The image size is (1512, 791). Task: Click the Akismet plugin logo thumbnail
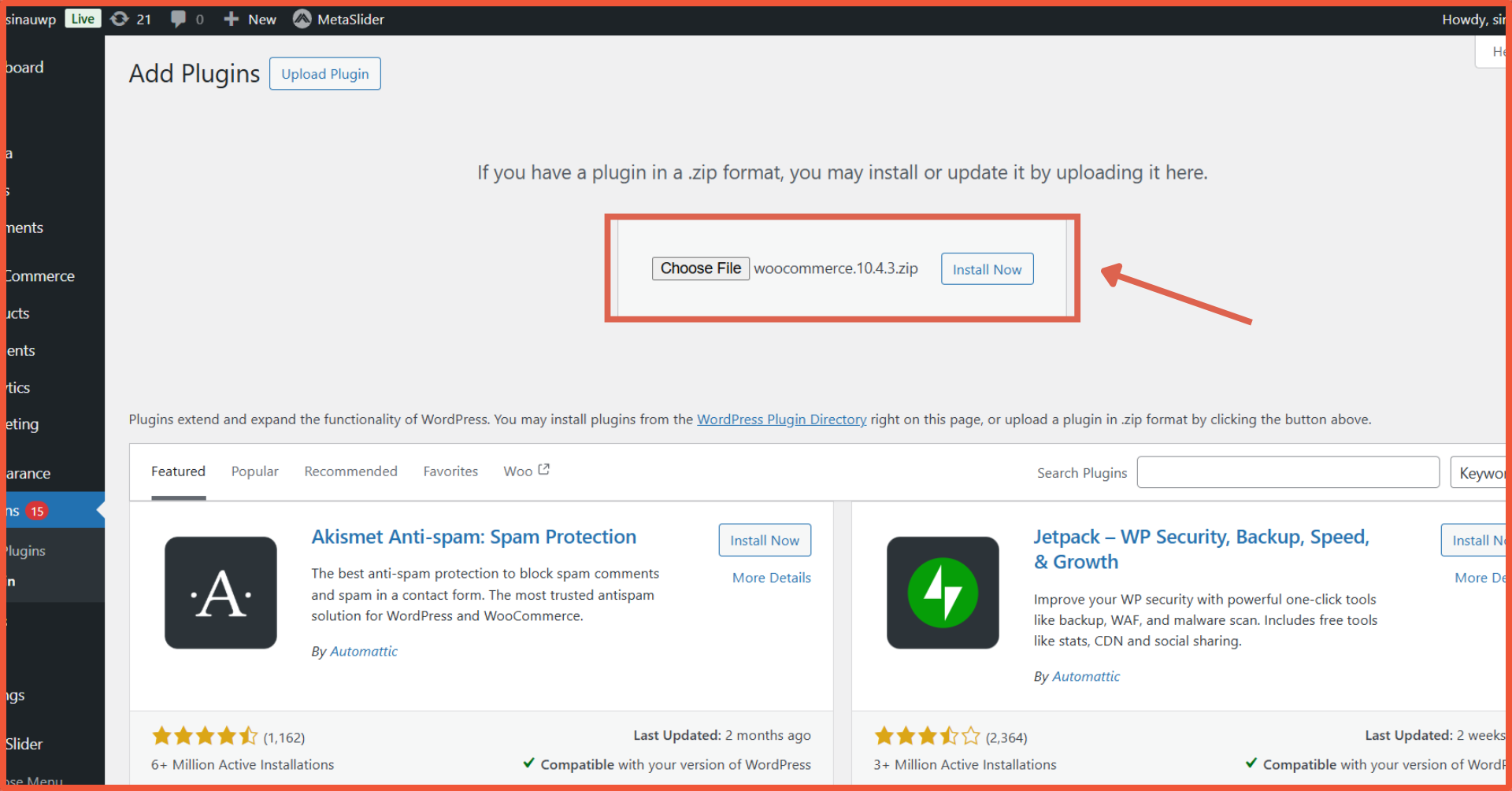click(x=220, y=593)
